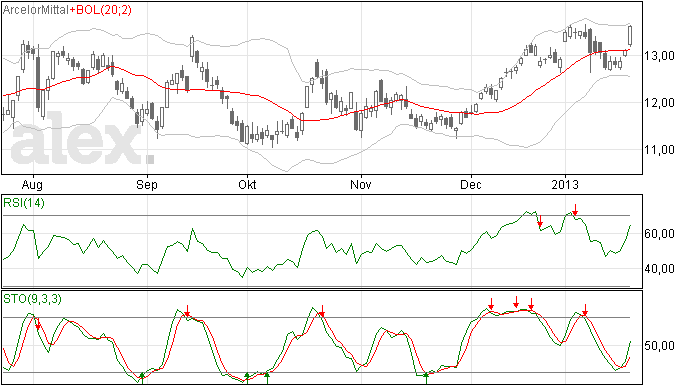The width and height of the screenshot is (690, 387).
Task: Click the stochastic green arrow in late November
Action: pos(426,377)
